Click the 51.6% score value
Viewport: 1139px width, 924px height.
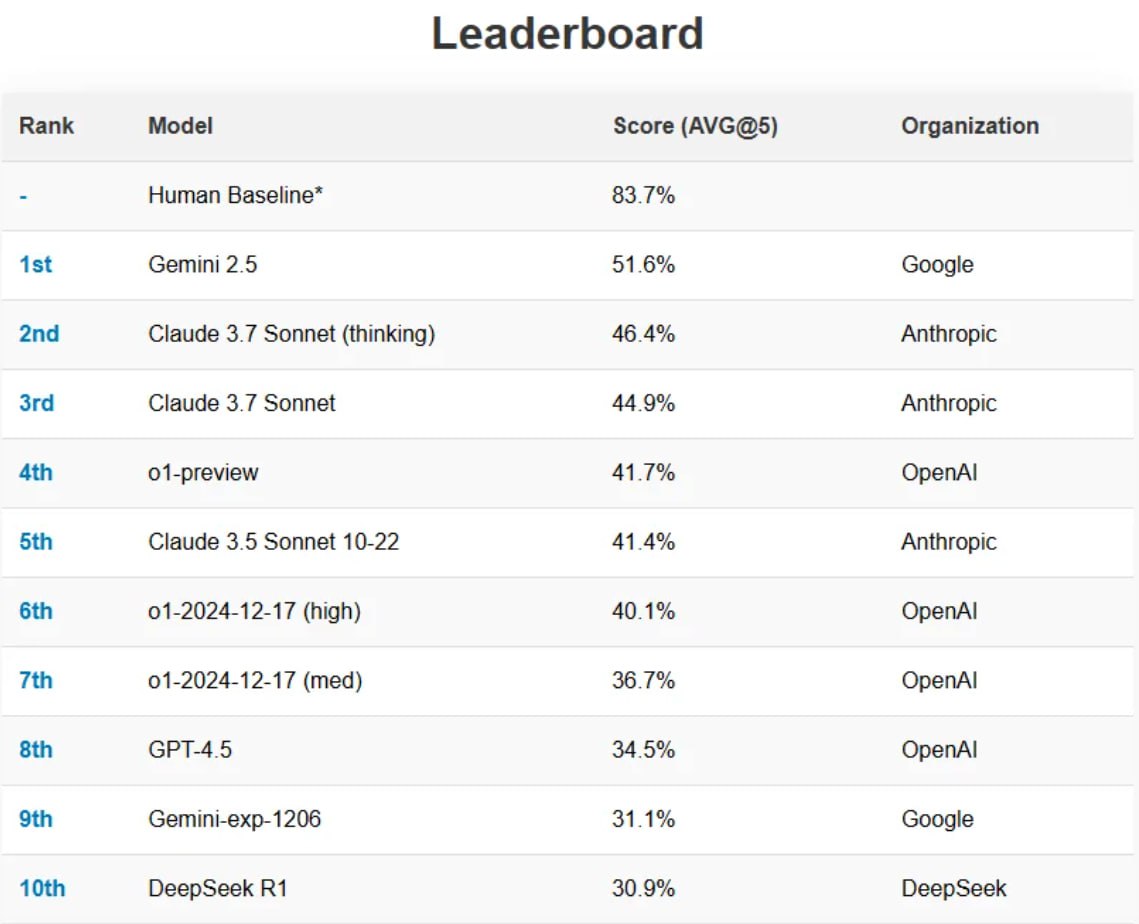point(643,265)
